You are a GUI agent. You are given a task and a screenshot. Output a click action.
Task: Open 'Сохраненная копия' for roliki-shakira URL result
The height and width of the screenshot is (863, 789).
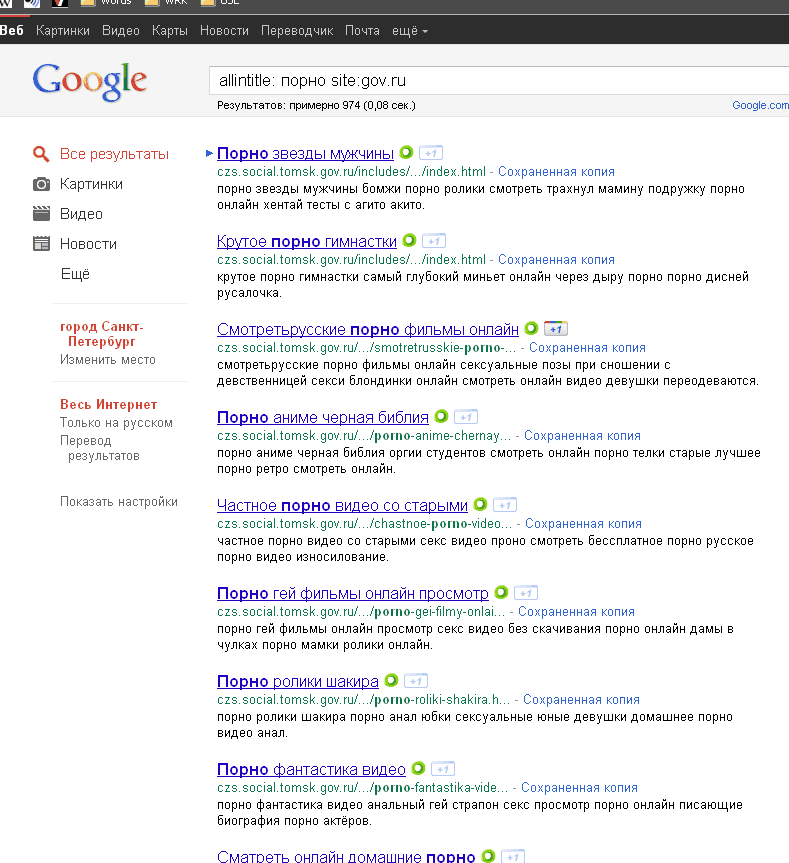[581, 700]
